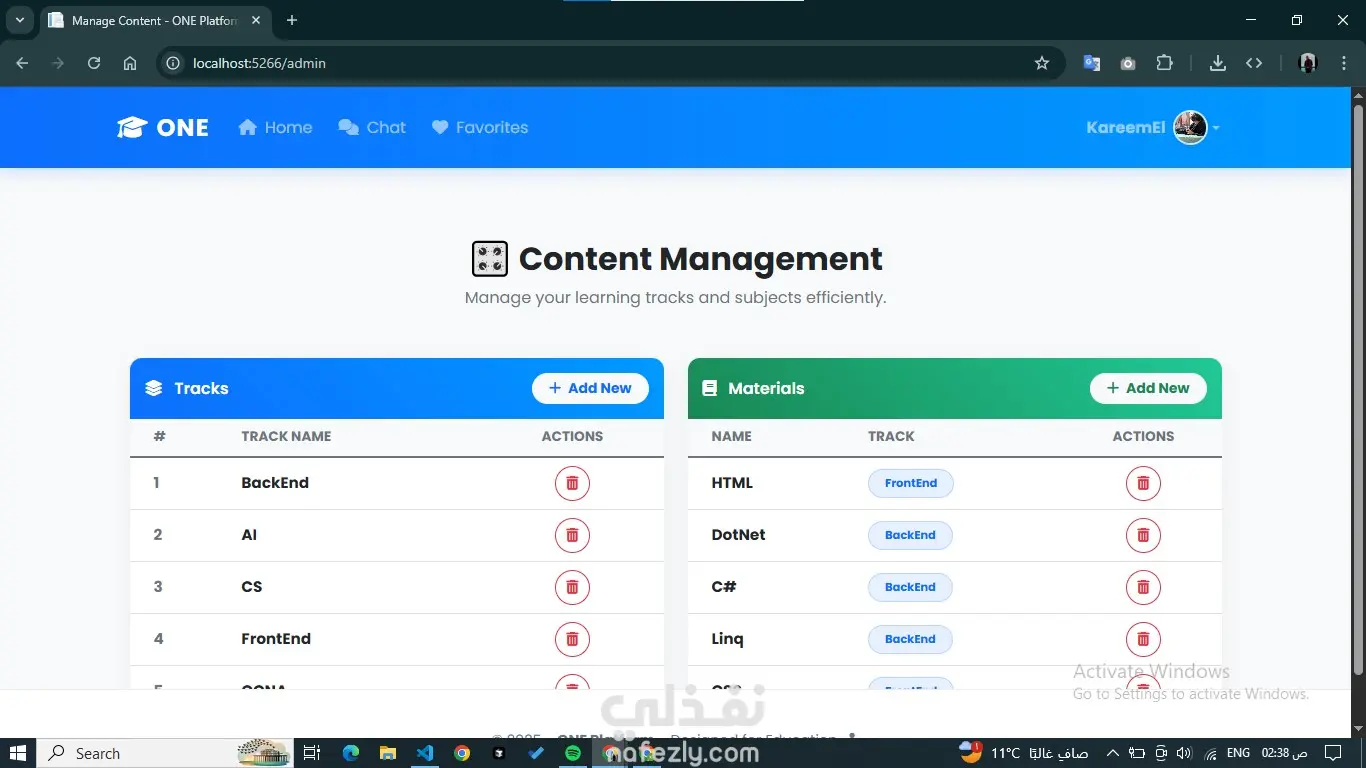Open Microsoft Edge from the taskbar
Viewport: 1366px width, 768px height.
click(x=351, y=753)
